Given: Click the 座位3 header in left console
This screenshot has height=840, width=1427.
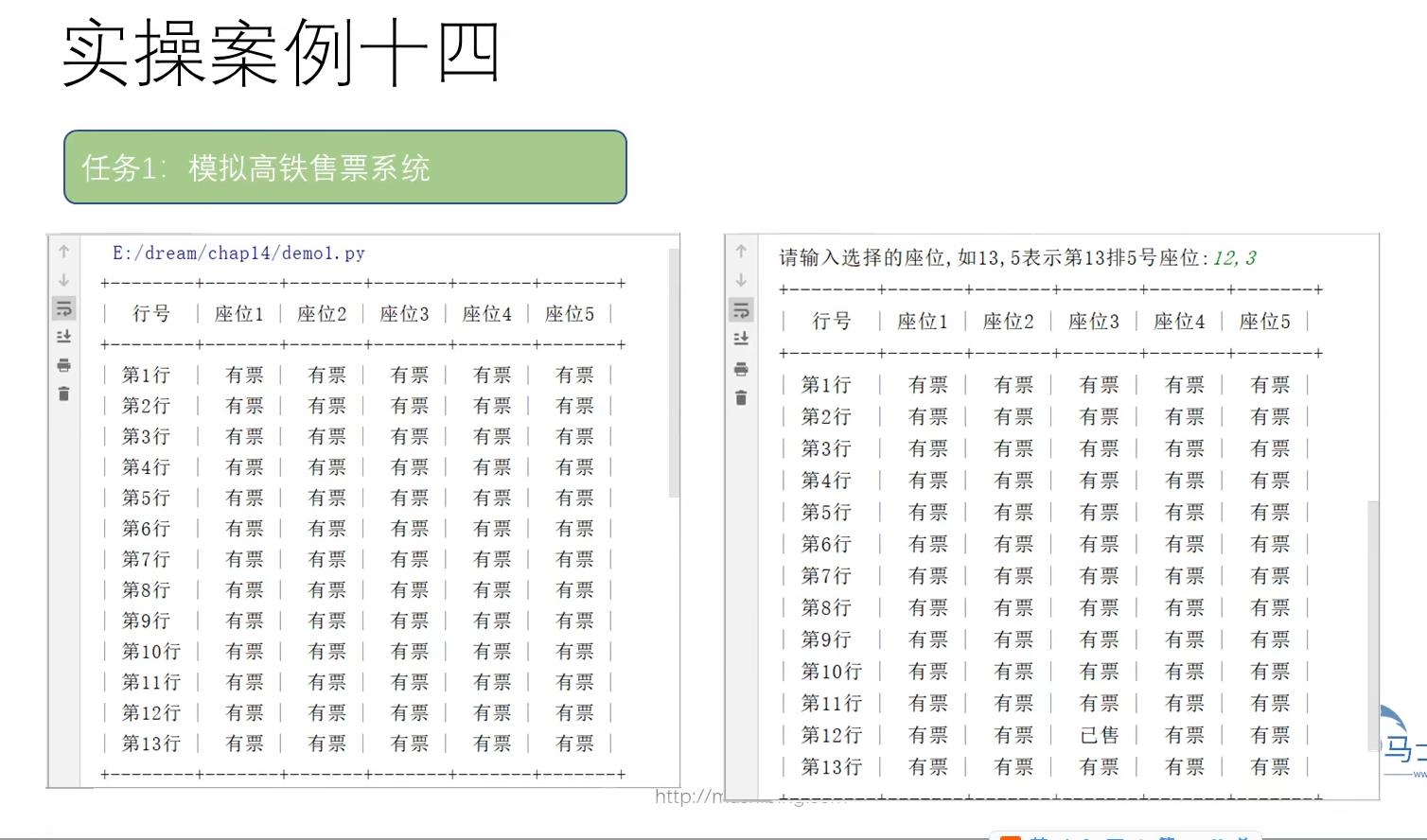Looking at the screenshot, I should [404, 314].
